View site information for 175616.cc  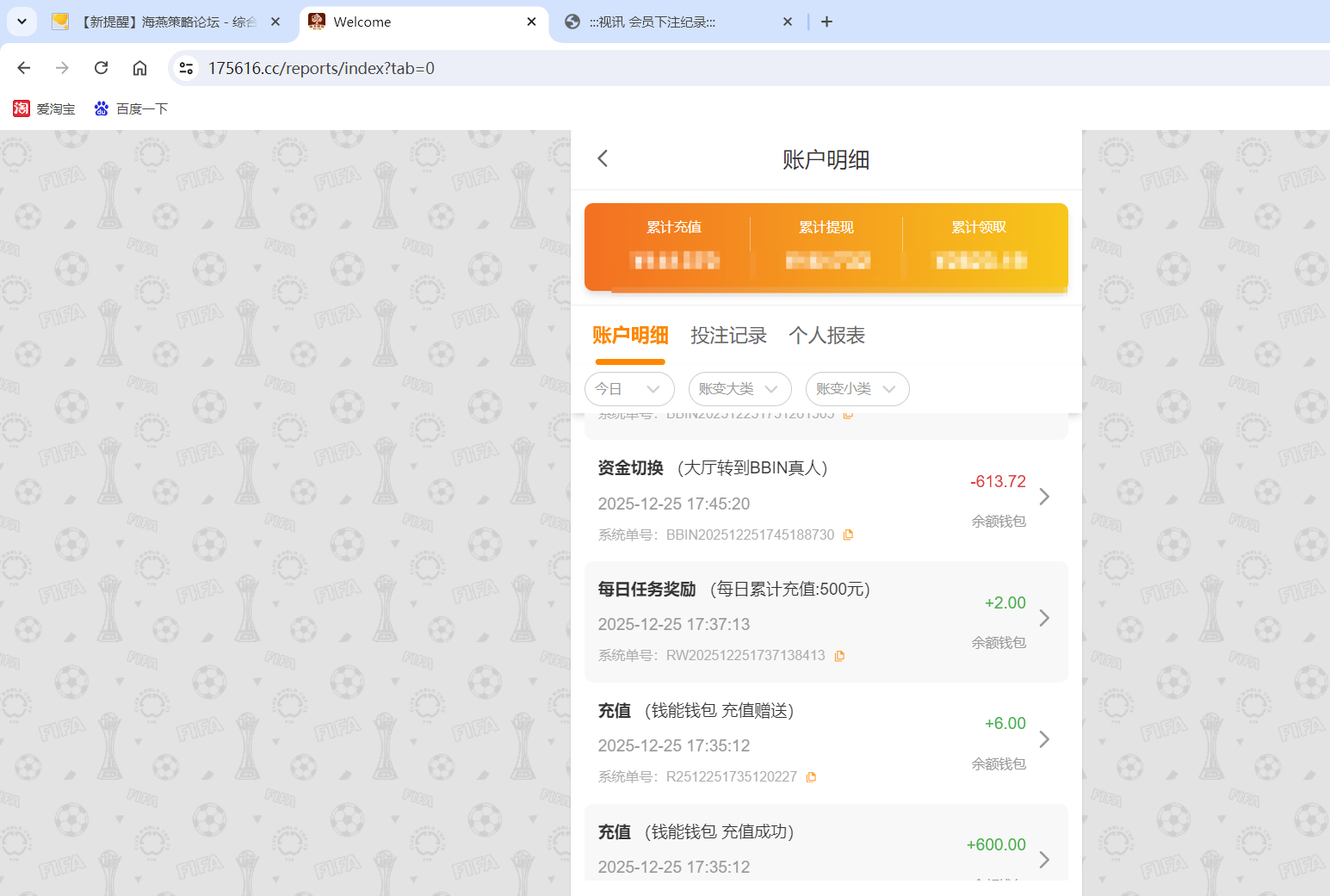(186, 68)
